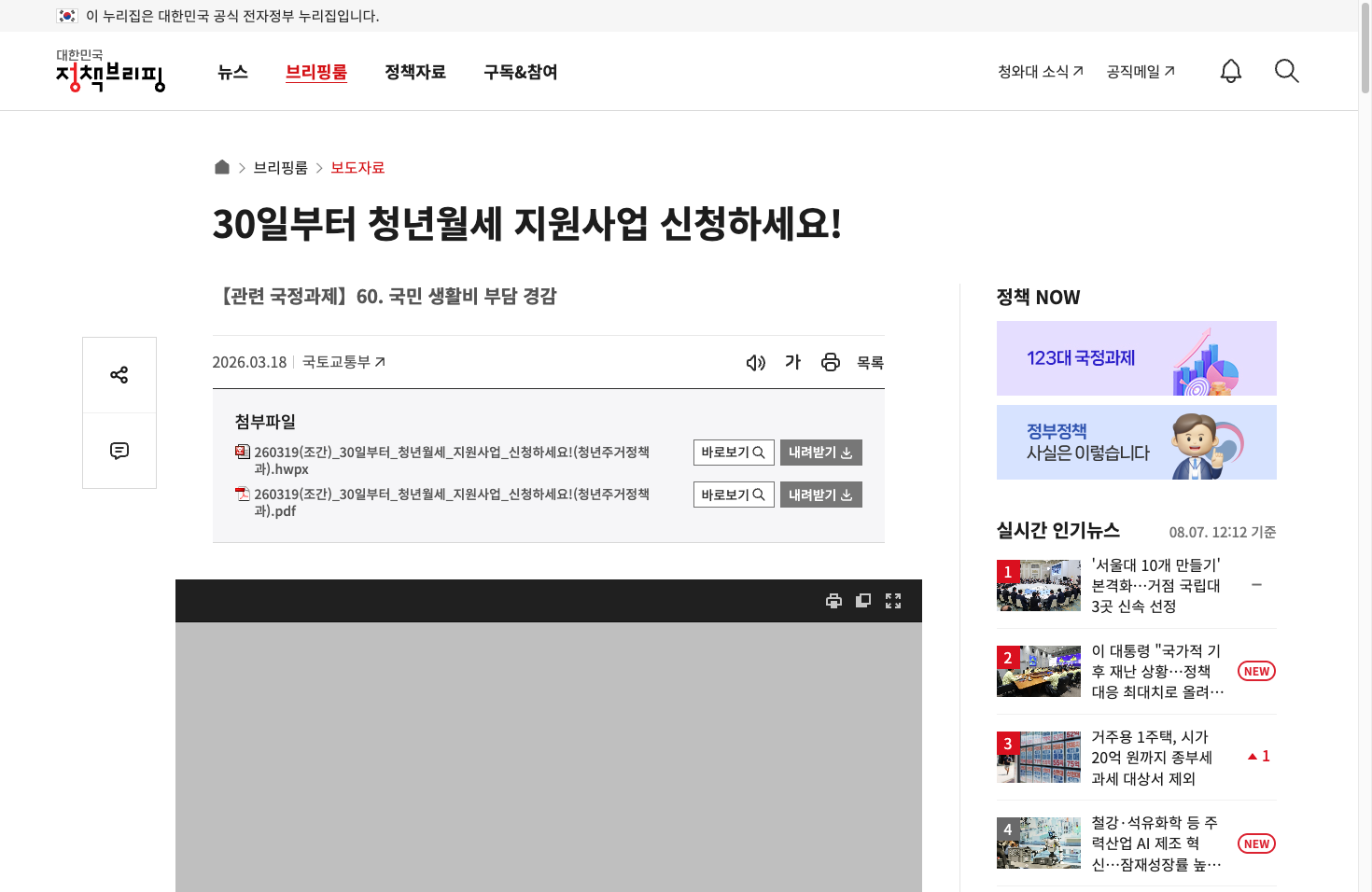Change the font size with the 가 icon
Image resolution: width=1372 pixels, height=892 pixels.
[x=793, y=362]
